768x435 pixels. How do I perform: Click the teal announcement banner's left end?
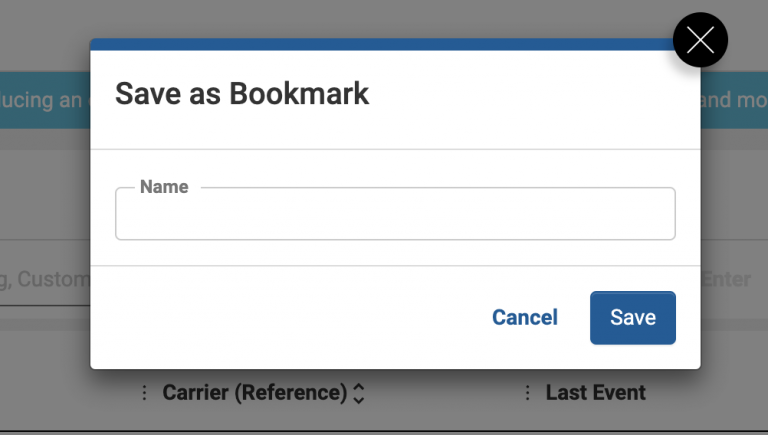(x=44, y=100)
